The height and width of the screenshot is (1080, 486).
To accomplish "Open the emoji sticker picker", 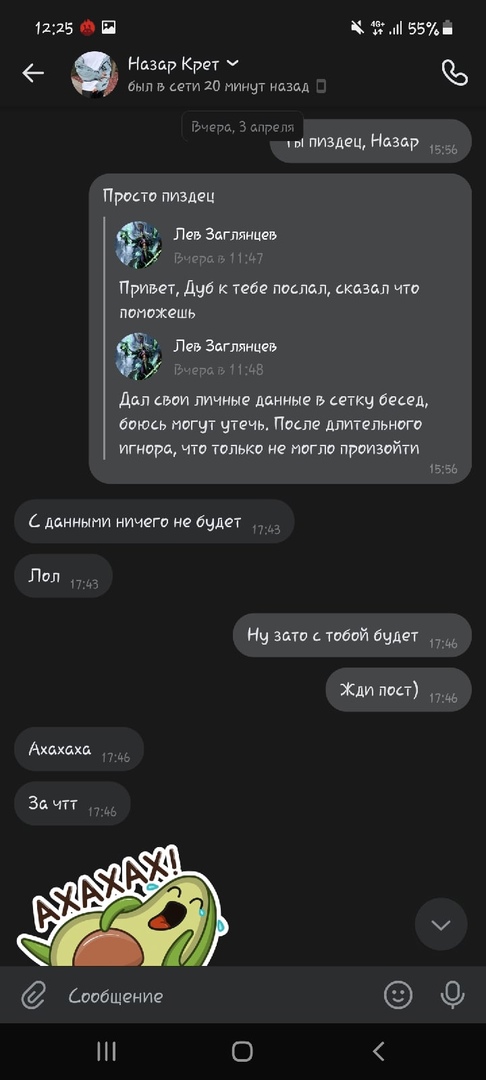I will tap(398, 995).
